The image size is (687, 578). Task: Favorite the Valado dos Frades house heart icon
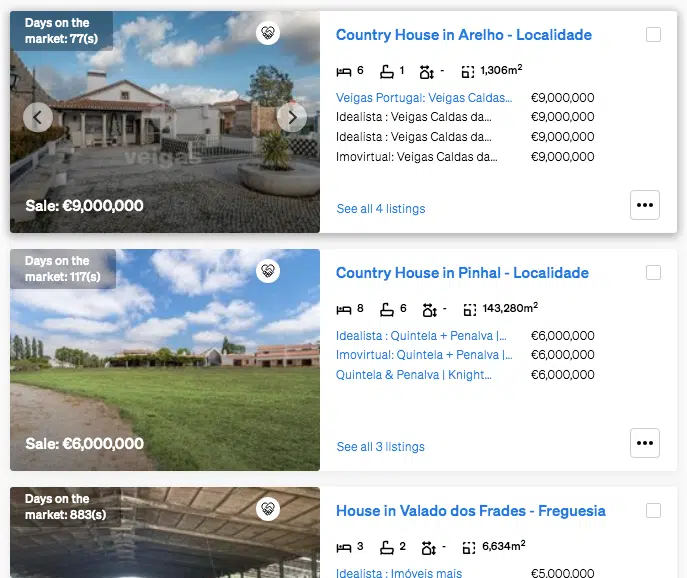(268, 509)
